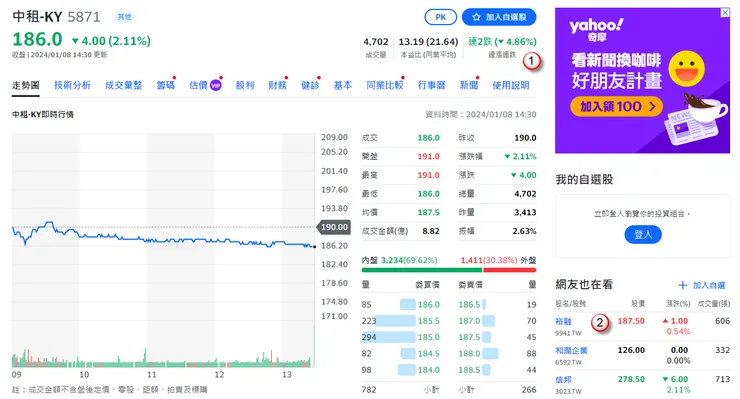View the 新聞 tab
The image size is (740, 399).
[469, 85]
